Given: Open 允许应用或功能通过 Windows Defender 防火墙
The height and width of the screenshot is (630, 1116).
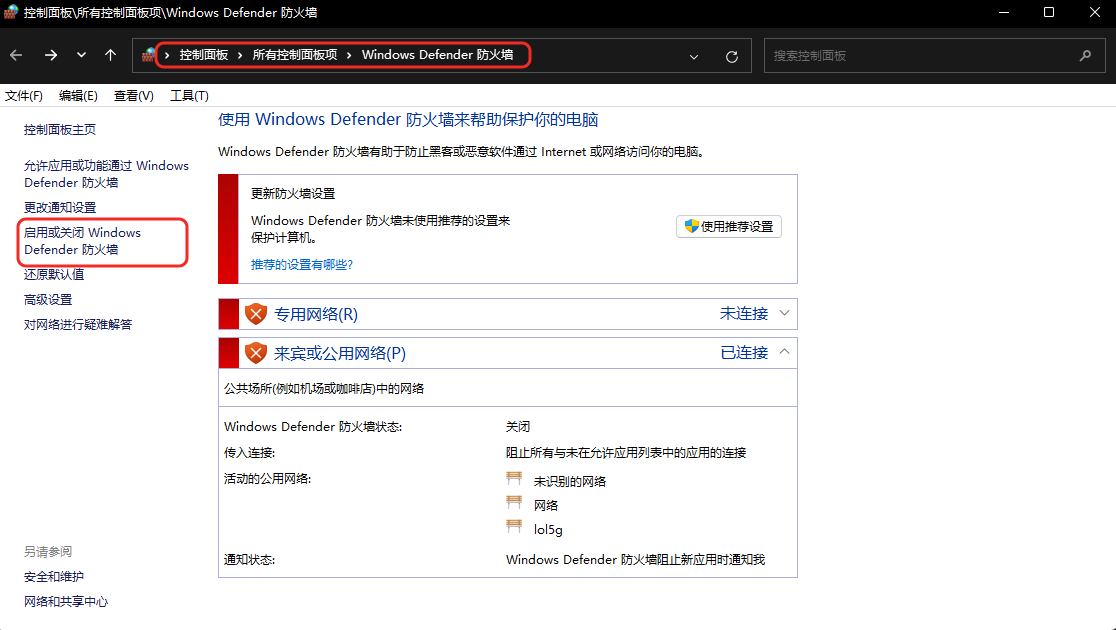Looking at the screenshot, I should pos(106,174).
